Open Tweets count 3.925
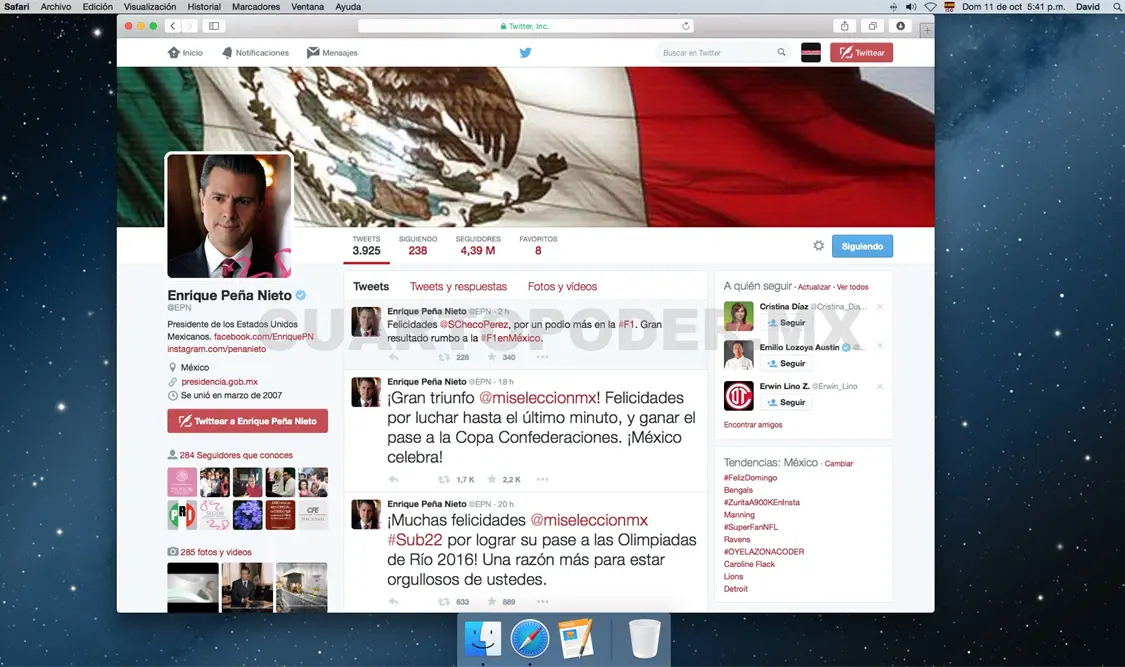Screen dimensions: 1125x667 (x=367, y=246)
